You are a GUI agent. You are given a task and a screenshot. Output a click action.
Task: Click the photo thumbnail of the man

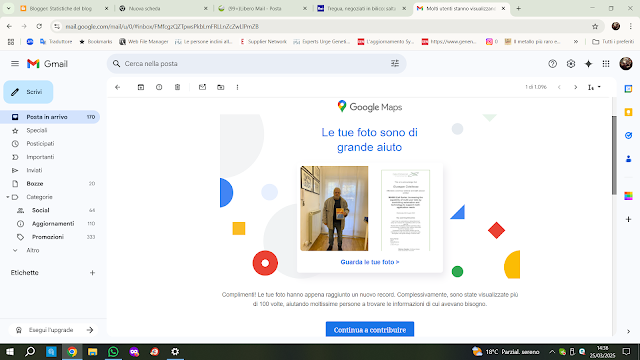click(x=334, y=208)
